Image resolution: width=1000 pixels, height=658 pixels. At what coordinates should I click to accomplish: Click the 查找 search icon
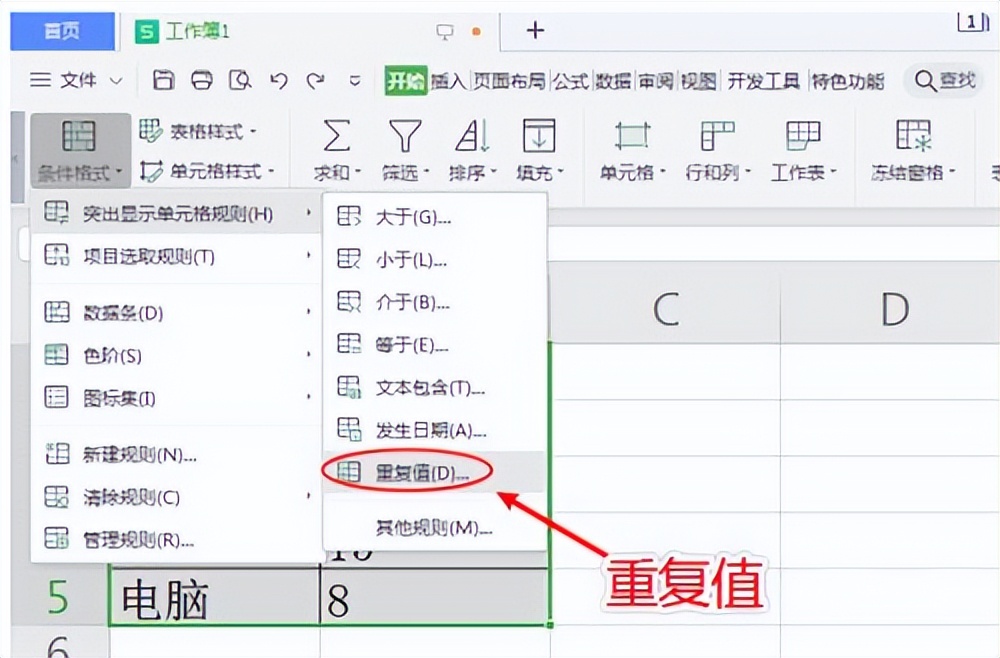(x=925, y=81)
